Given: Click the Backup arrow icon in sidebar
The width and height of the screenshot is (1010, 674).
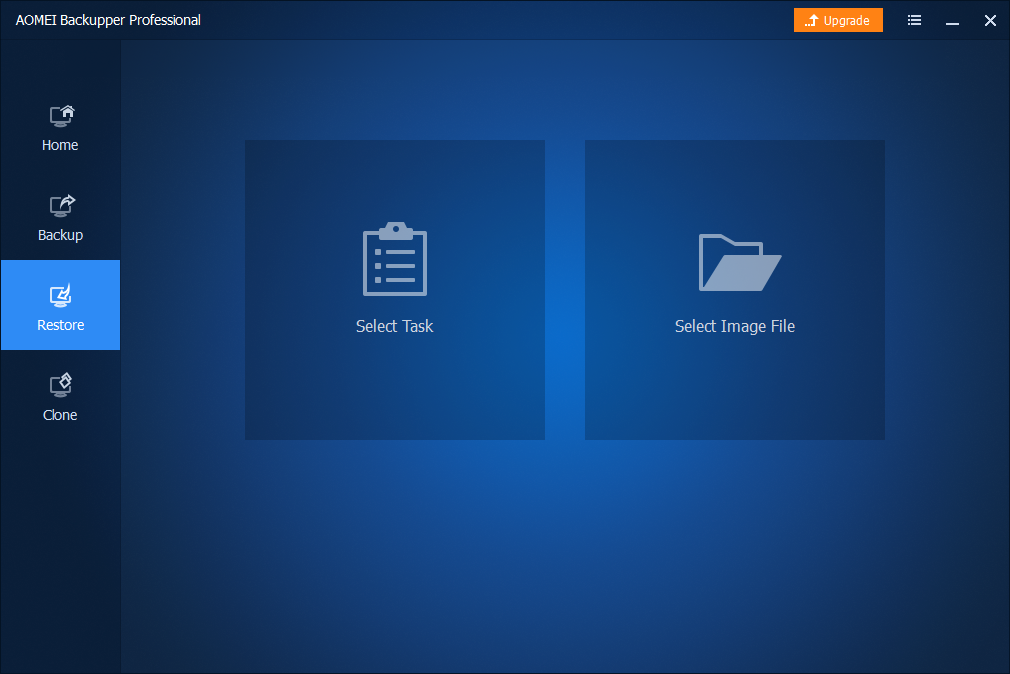Looking at the screenshot, I should click(x=61, y=206).
